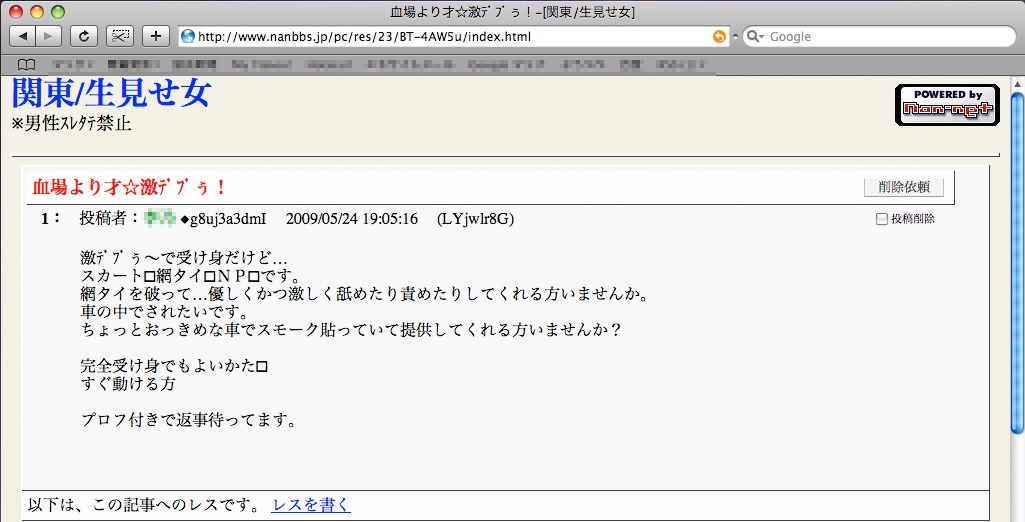Reload the current page
Image resolution: width=1025 pixels, height=522 pixels.
coord(84,36)
